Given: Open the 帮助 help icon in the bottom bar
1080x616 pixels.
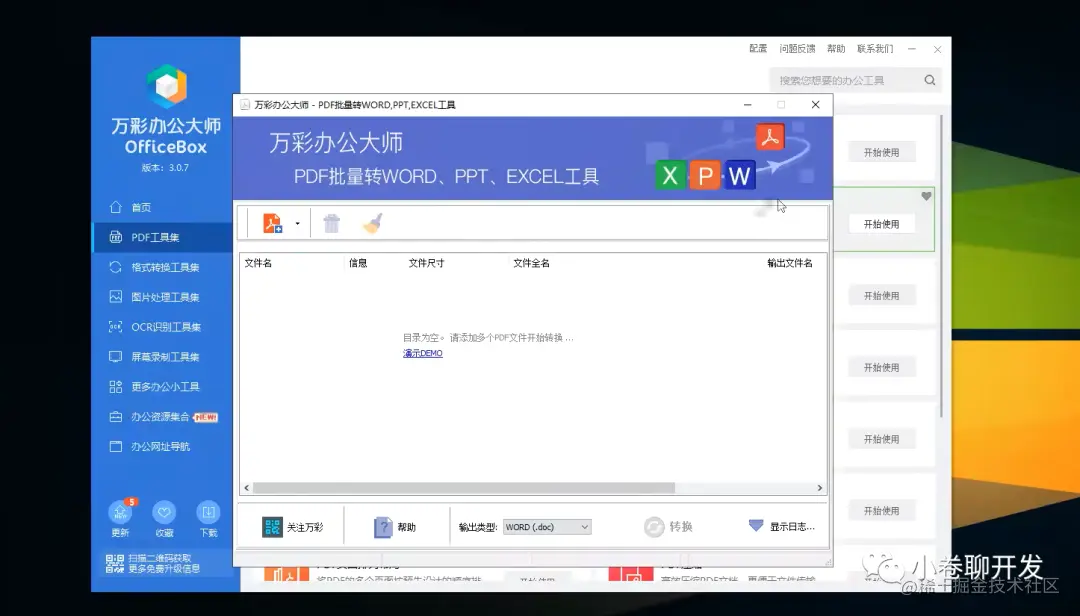Looking at the screenshot, I should [x=383, y=526].
